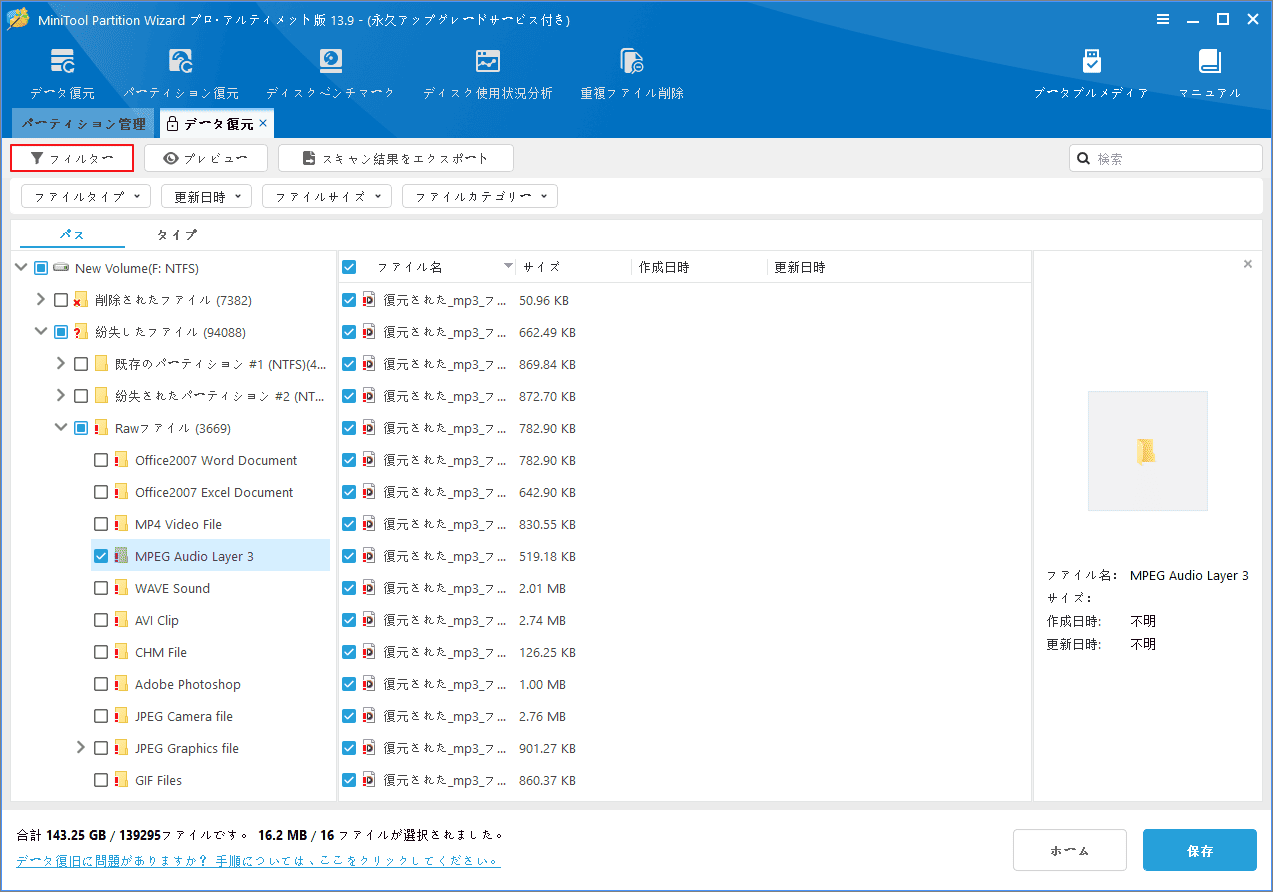Click the magnifier icon in the search box
1273x892 pixels.
tap(1084, 158)
